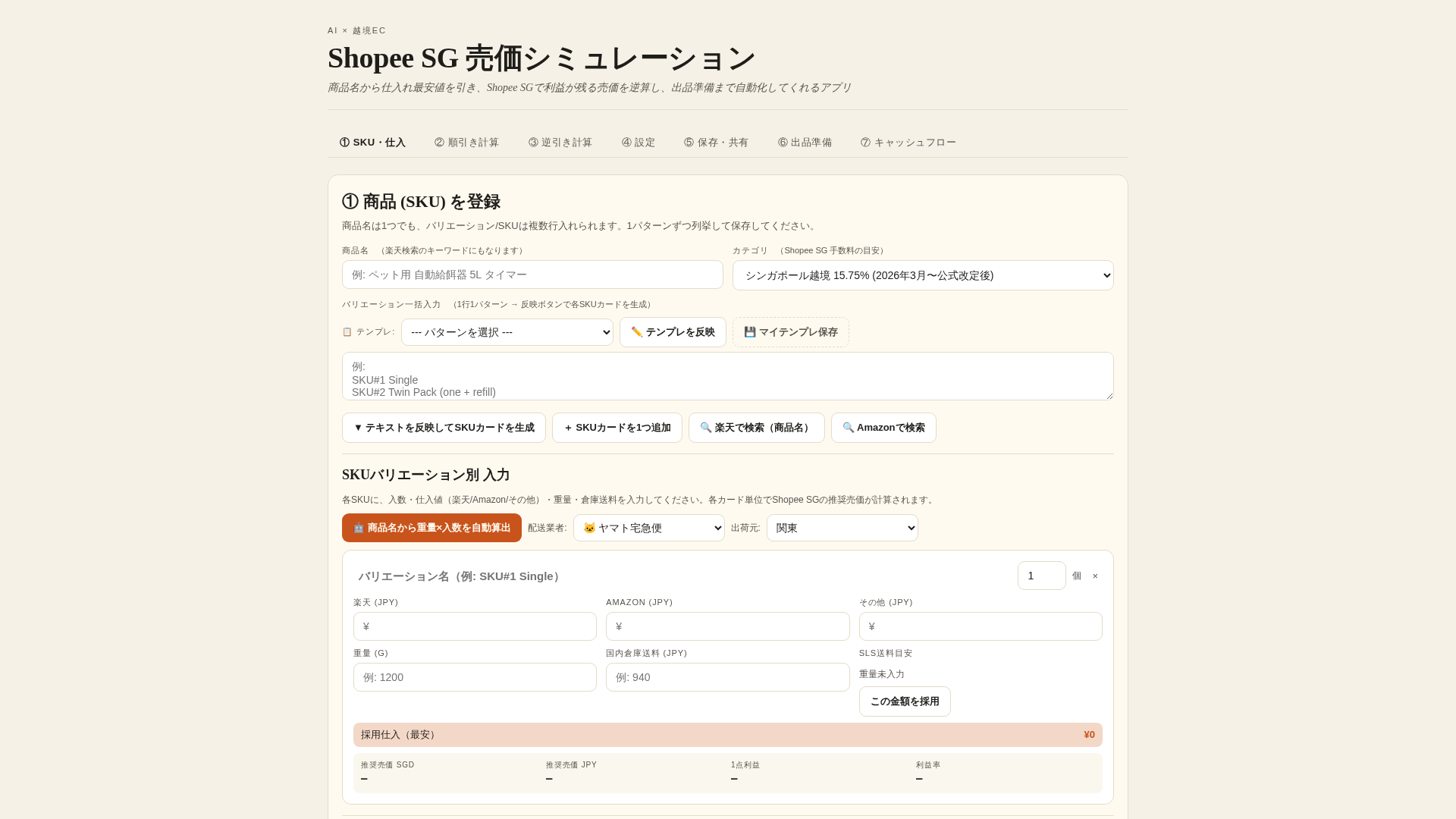The height and width of the screenshot is (819, 1456).
Task: Click the 利益率 label
Action: coord(928,765)
